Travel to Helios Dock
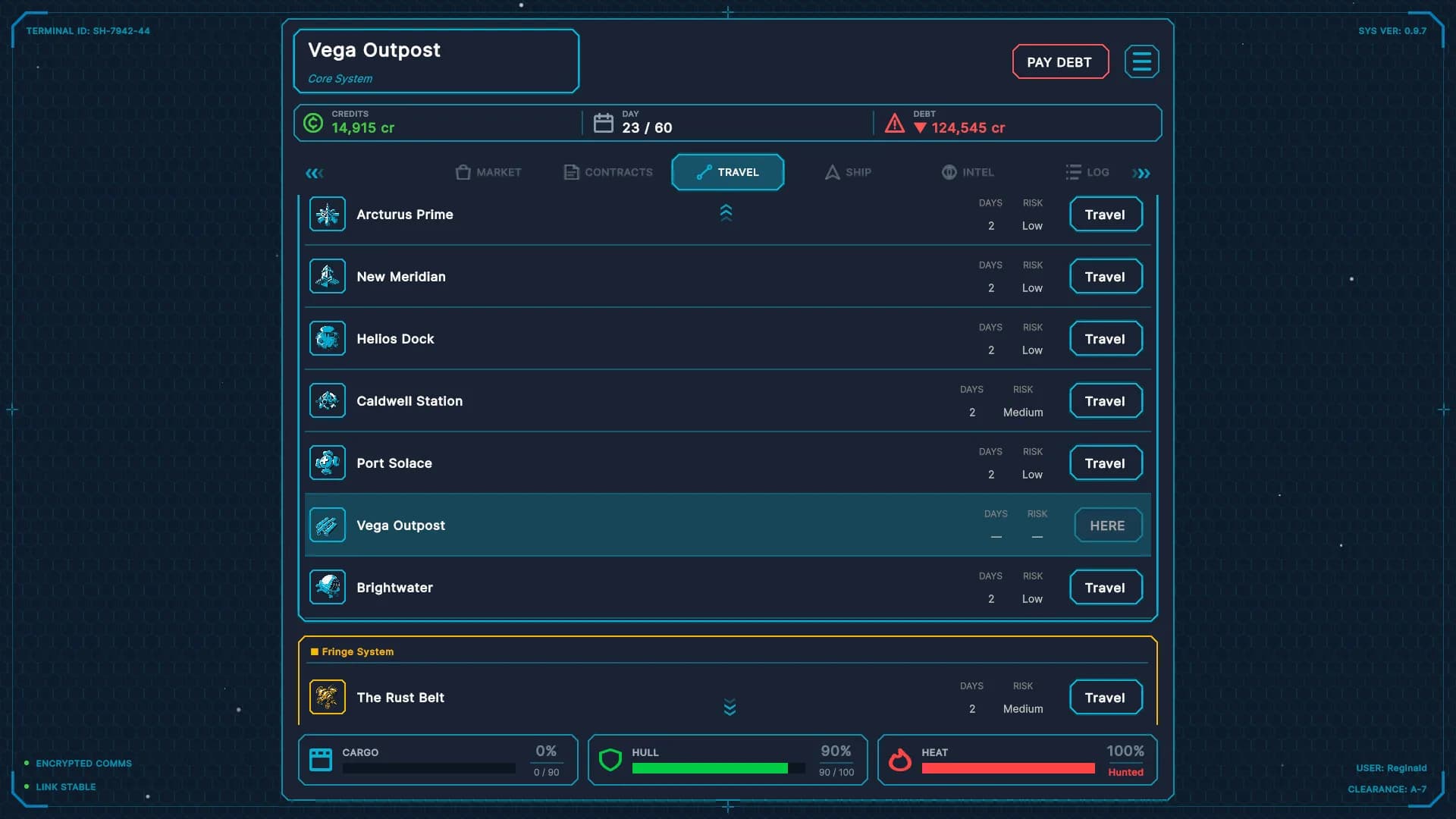This screenshot has width=1456, height=819. coord(1106,339)
